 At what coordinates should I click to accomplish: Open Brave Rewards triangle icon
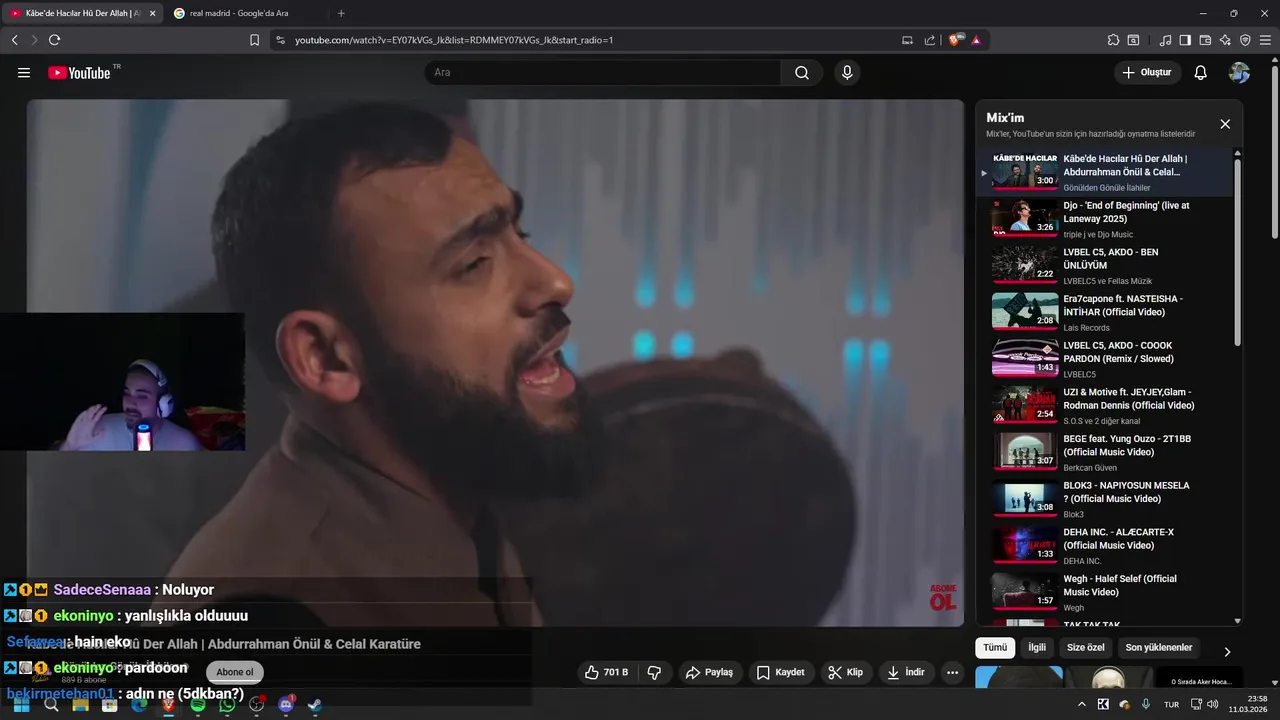pos(976,40)
